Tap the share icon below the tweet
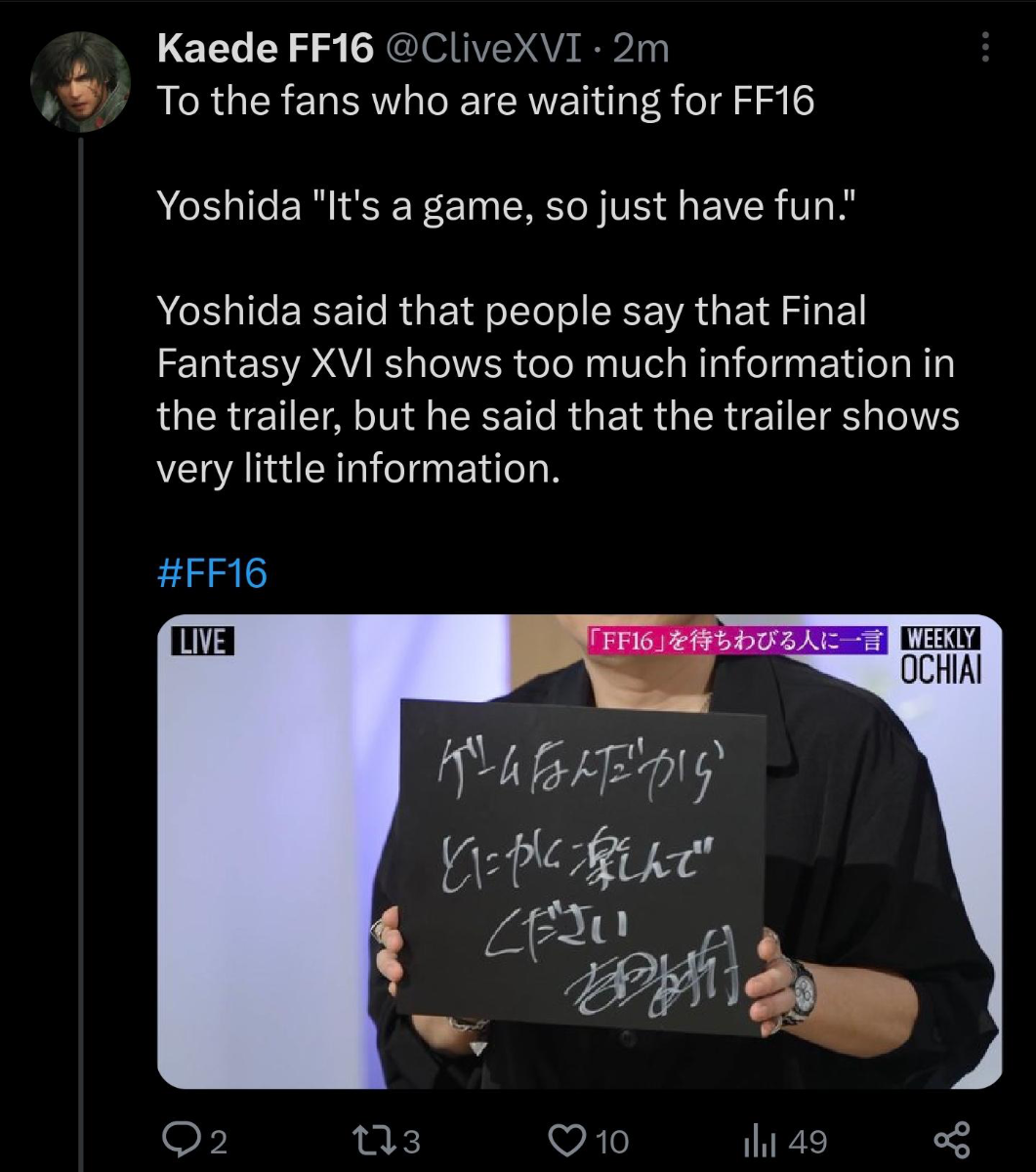This screenshot has height=1172, width=1036. tap(953, 1142)
